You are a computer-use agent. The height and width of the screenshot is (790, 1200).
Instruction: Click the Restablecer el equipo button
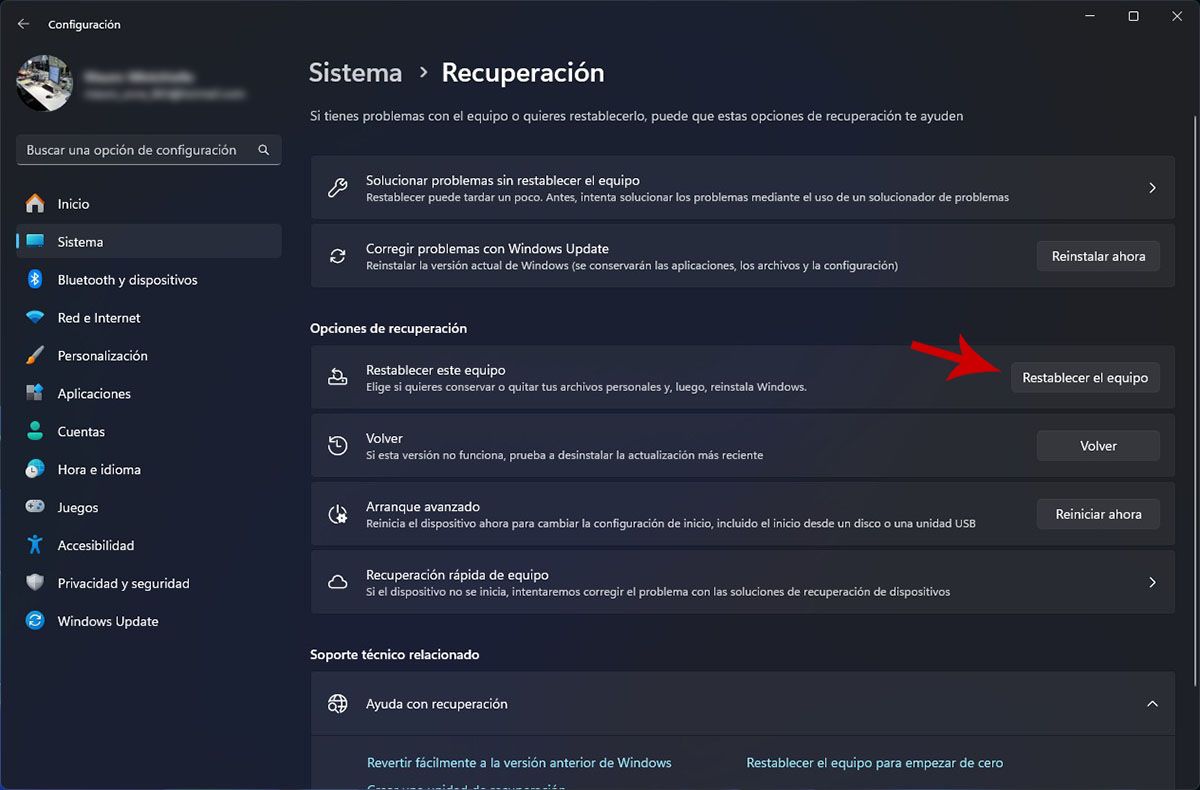[x=1085, y=378]
